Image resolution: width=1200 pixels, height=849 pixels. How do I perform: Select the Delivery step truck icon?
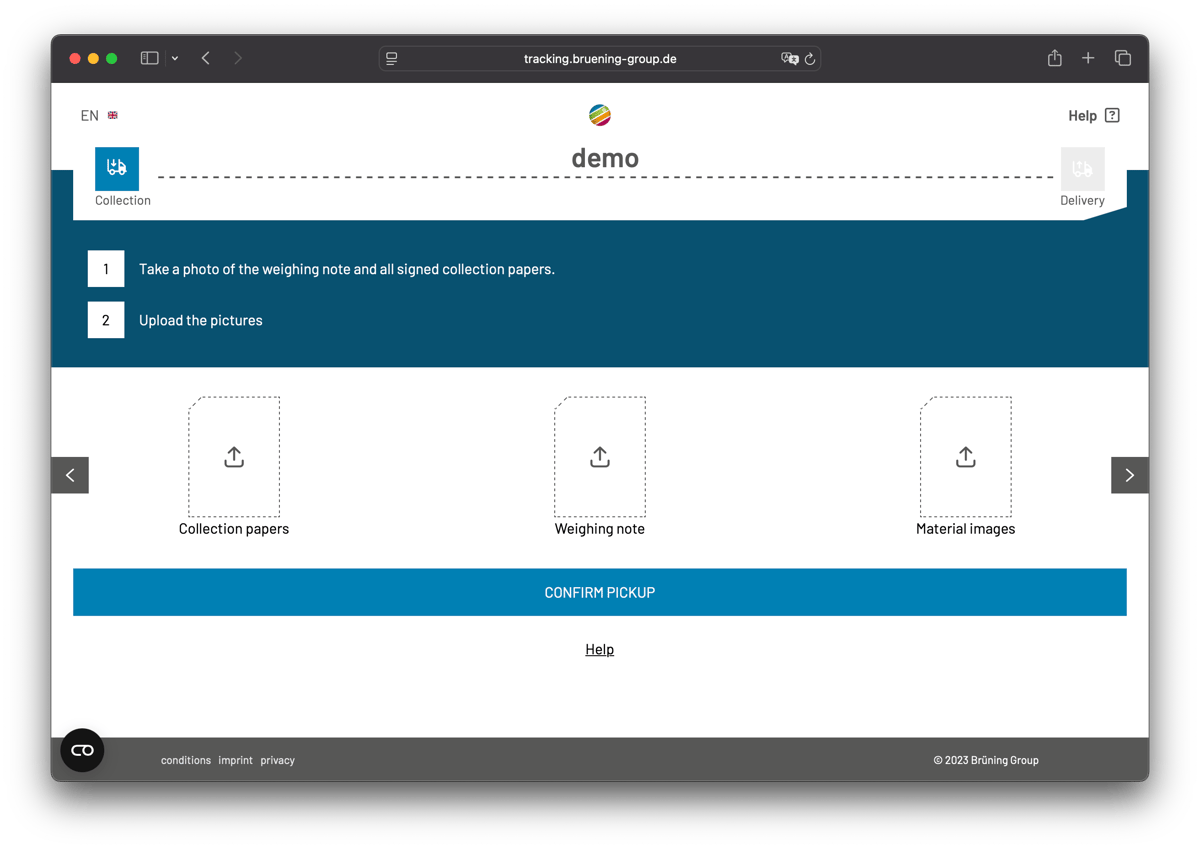[x=1082, y=168]
